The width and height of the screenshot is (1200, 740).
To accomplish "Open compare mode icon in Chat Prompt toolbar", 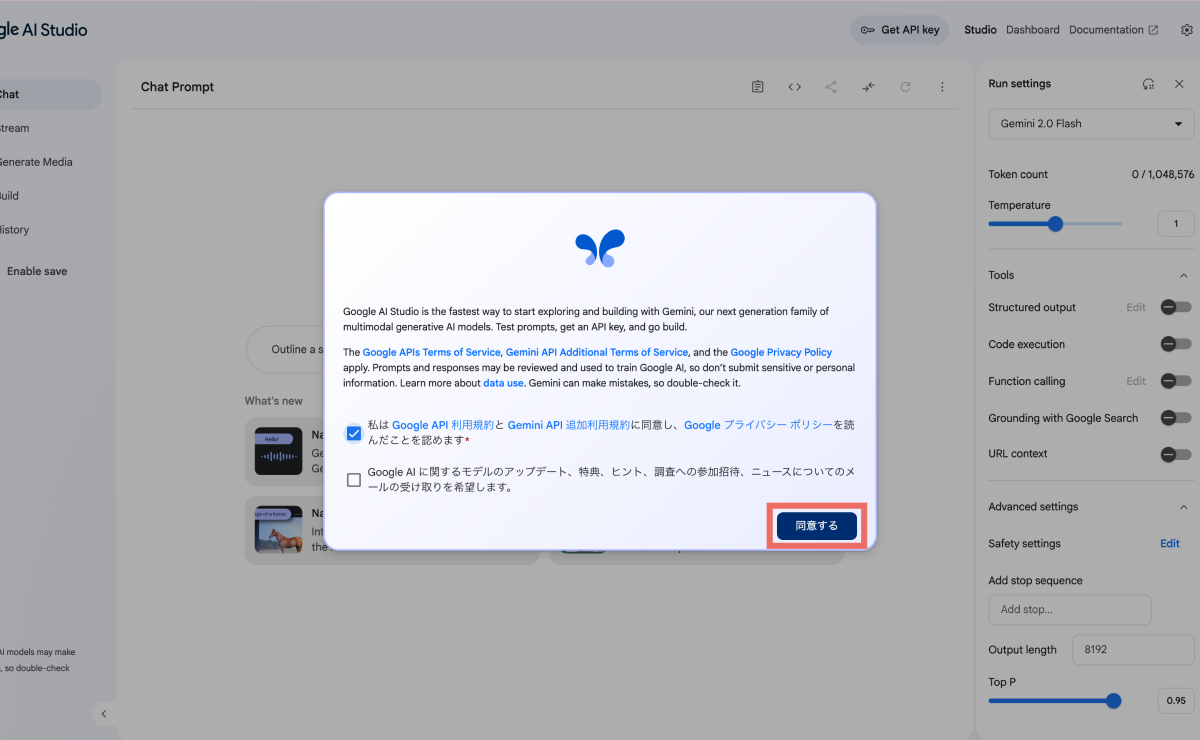I will [x=868, y=87].
